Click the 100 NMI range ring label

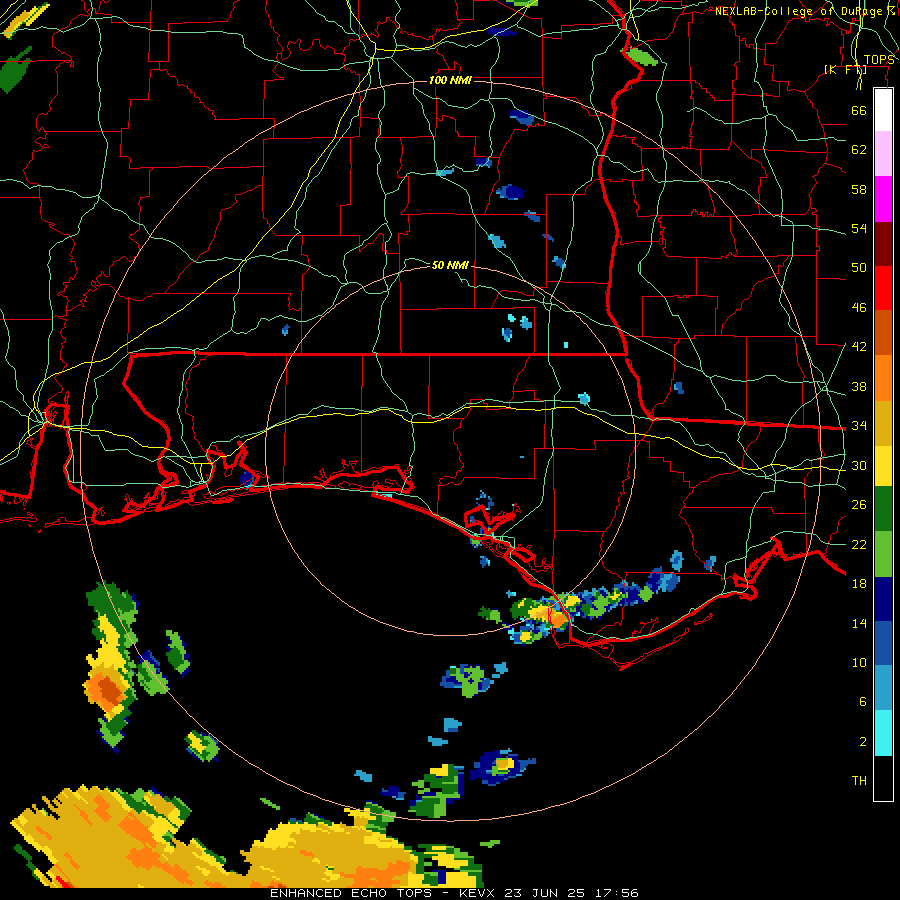click(450, 80)
